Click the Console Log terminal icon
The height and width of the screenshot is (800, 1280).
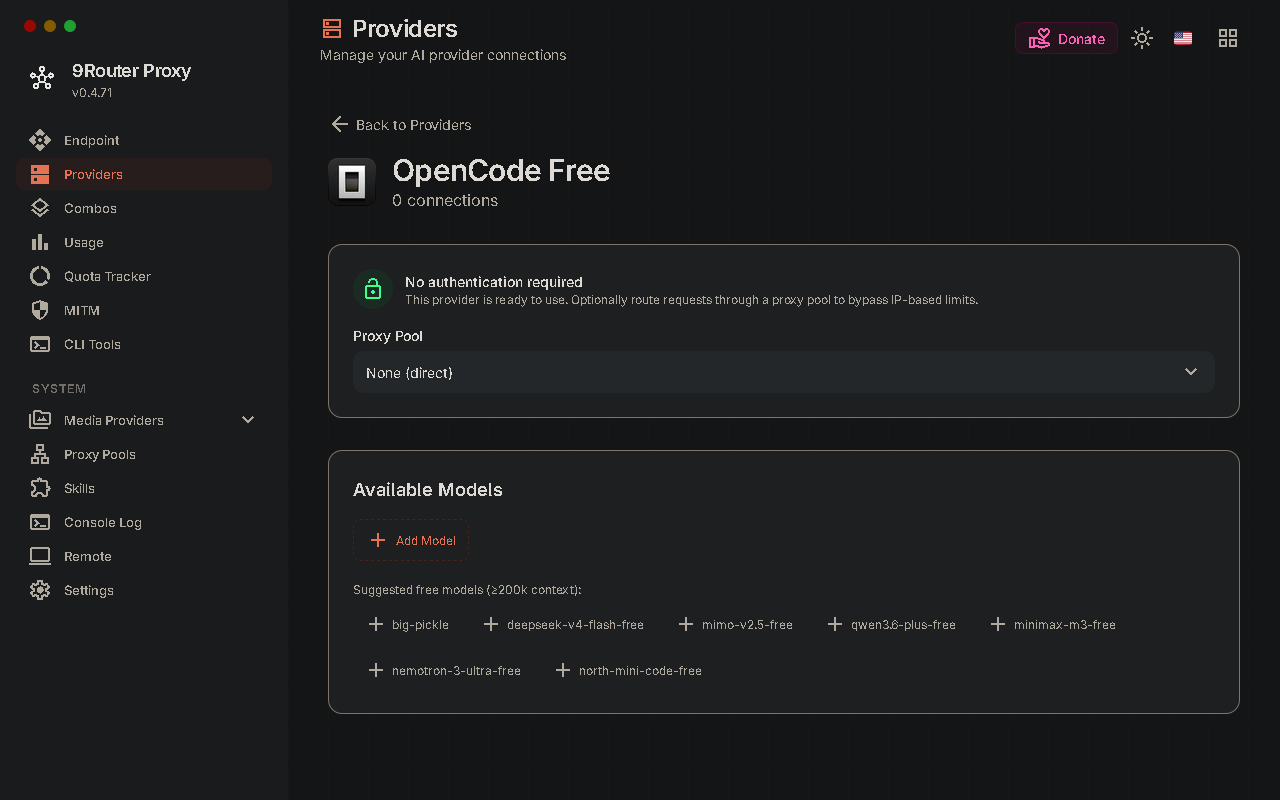click(40, 522)
